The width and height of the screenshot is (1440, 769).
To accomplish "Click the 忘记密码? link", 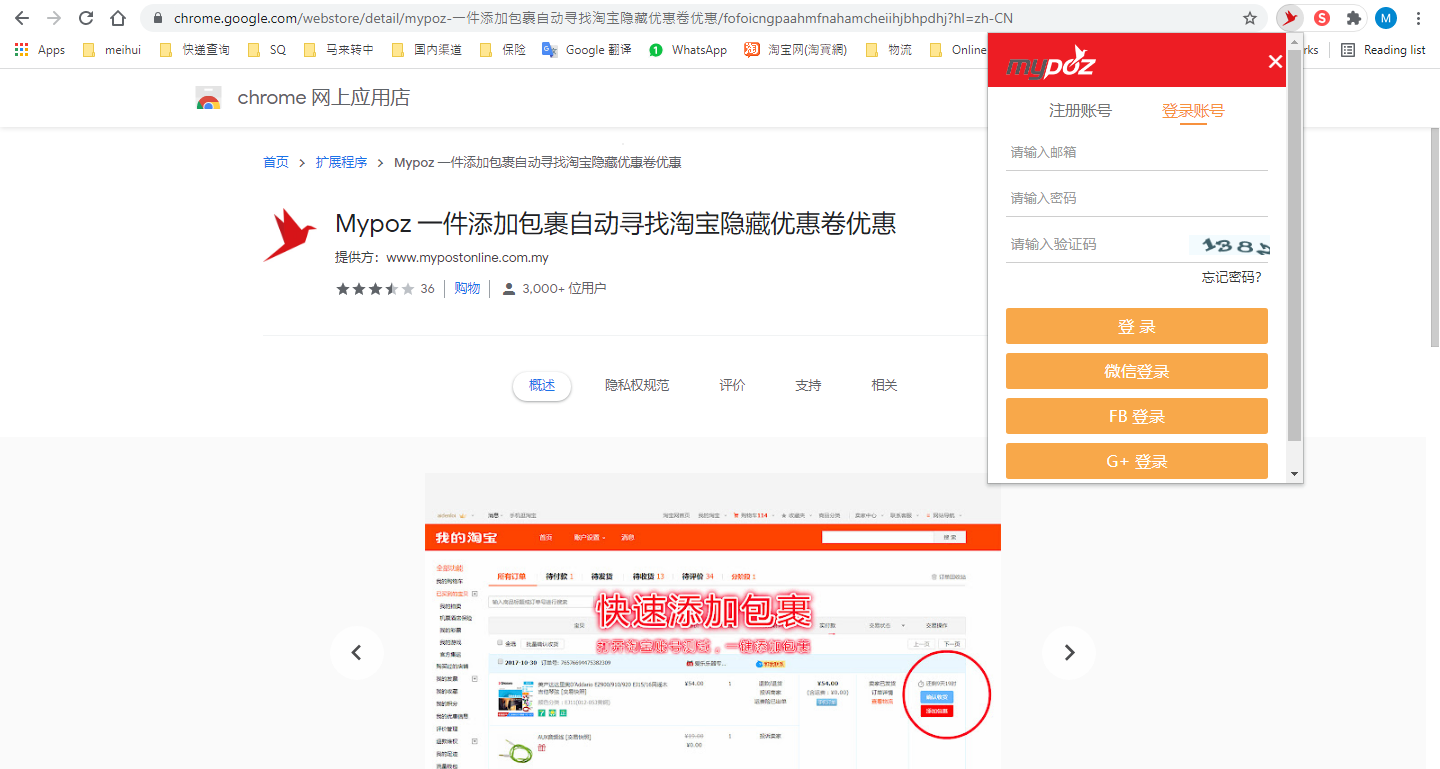I will (x=1232, y=278).
